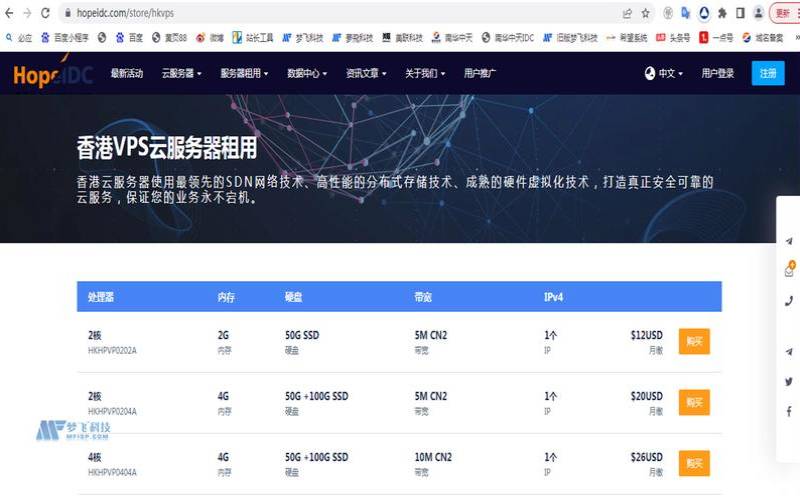Viewport: 800px width, 500px height.
Task: Click the Facebook icon in right sidebar
Action: (789, 411)
